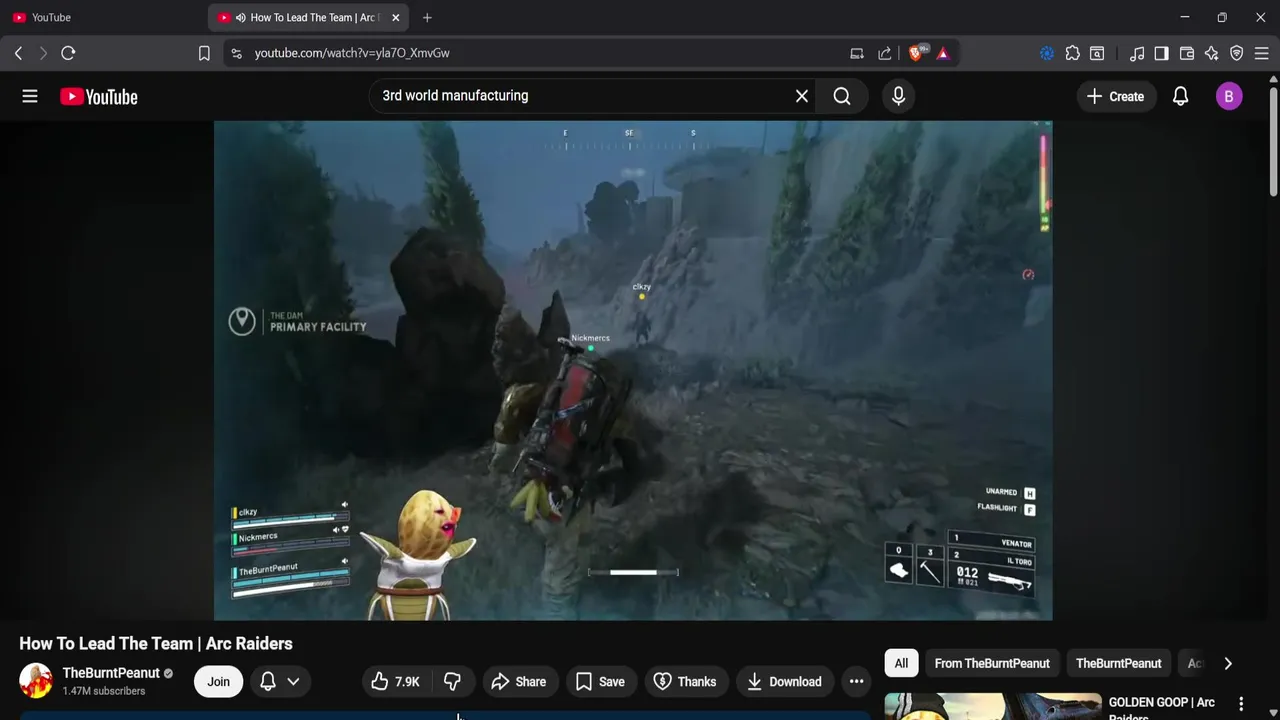The image size is (1280, 720).
Task: Install or cast screen icon
Action: click(857, 53)
